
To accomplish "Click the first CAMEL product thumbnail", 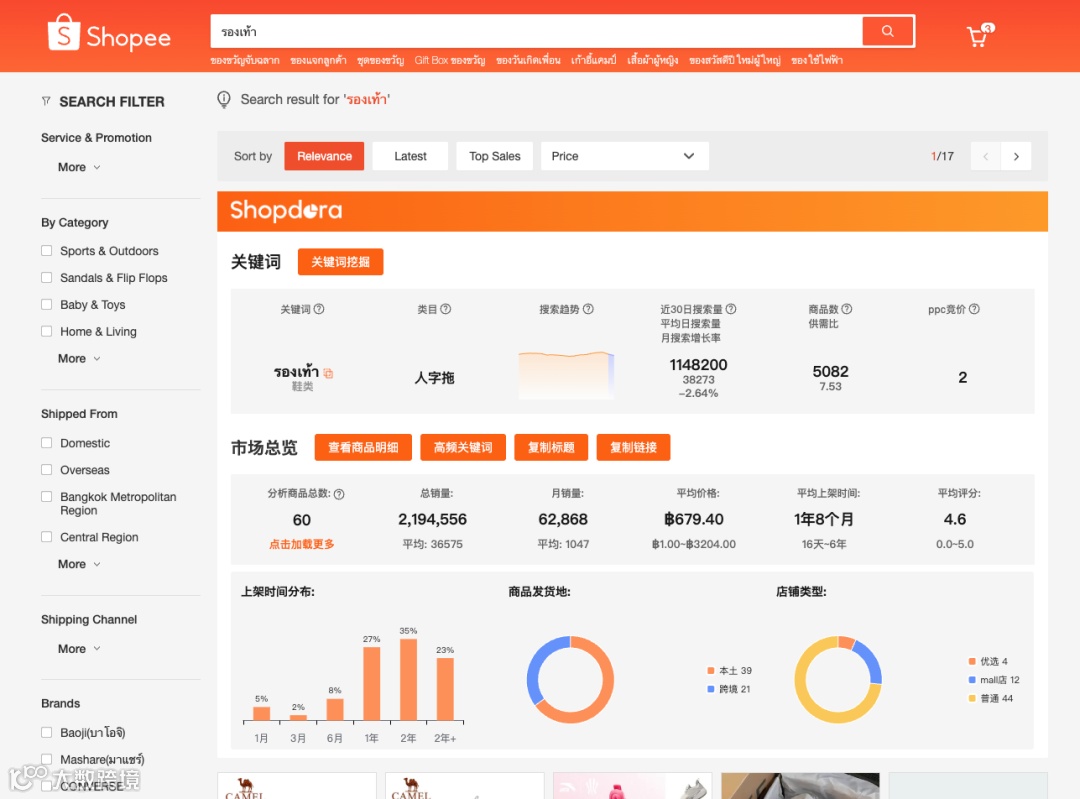I will tap(297, 785).
